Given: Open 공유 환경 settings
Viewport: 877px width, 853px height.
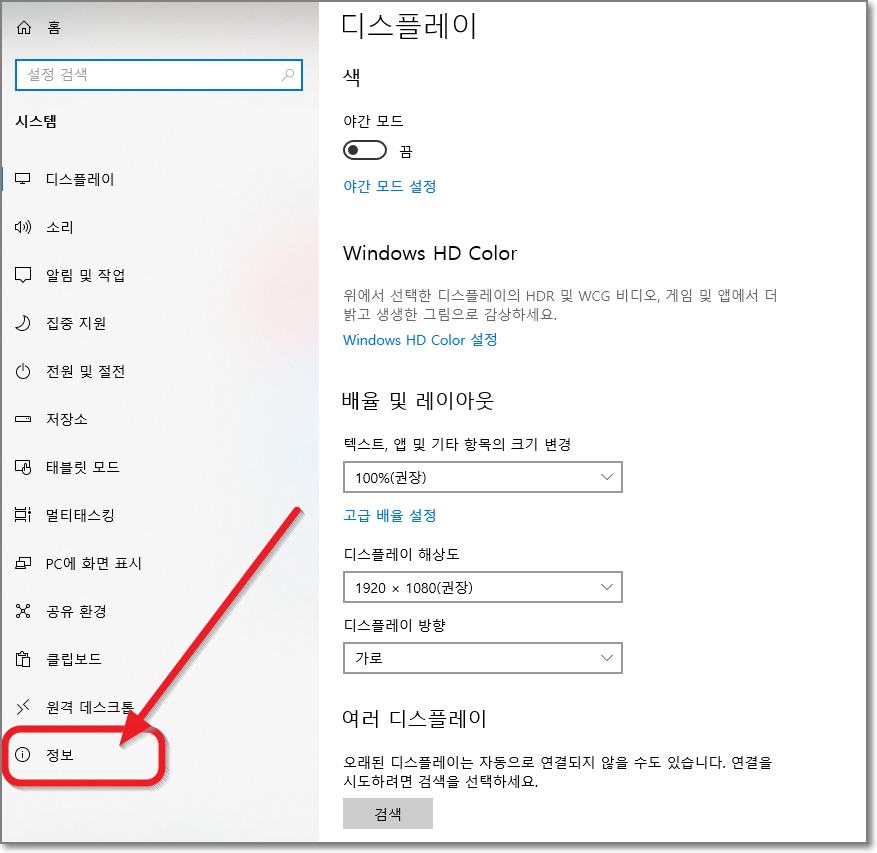Looking at the screenshot, I should tap(76, 611).
